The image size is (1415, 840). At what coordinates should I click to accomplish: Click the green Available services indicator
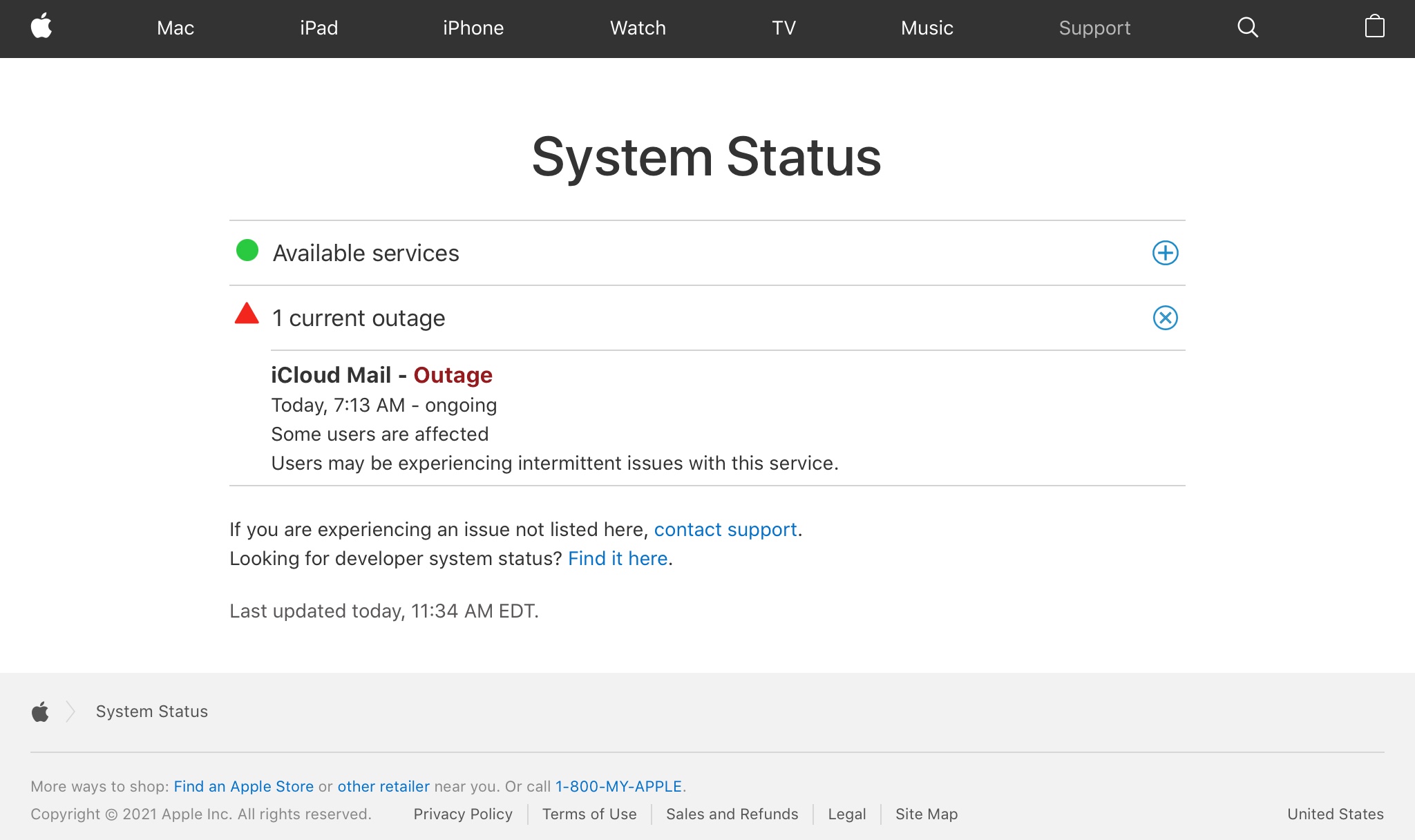pyautogui.click(x=247, y=250)
